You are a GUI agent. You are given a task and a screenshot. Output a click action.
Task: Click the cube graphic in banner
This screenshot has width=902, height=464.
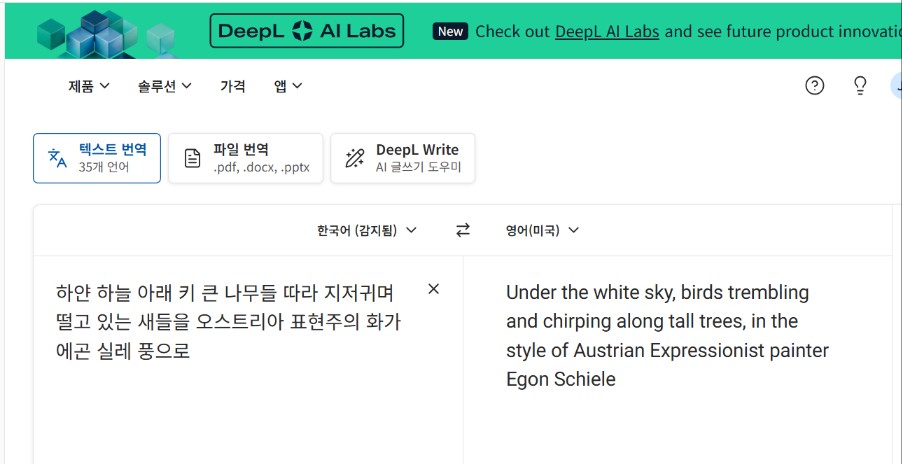pyautogui.click(x=100, y=30)
